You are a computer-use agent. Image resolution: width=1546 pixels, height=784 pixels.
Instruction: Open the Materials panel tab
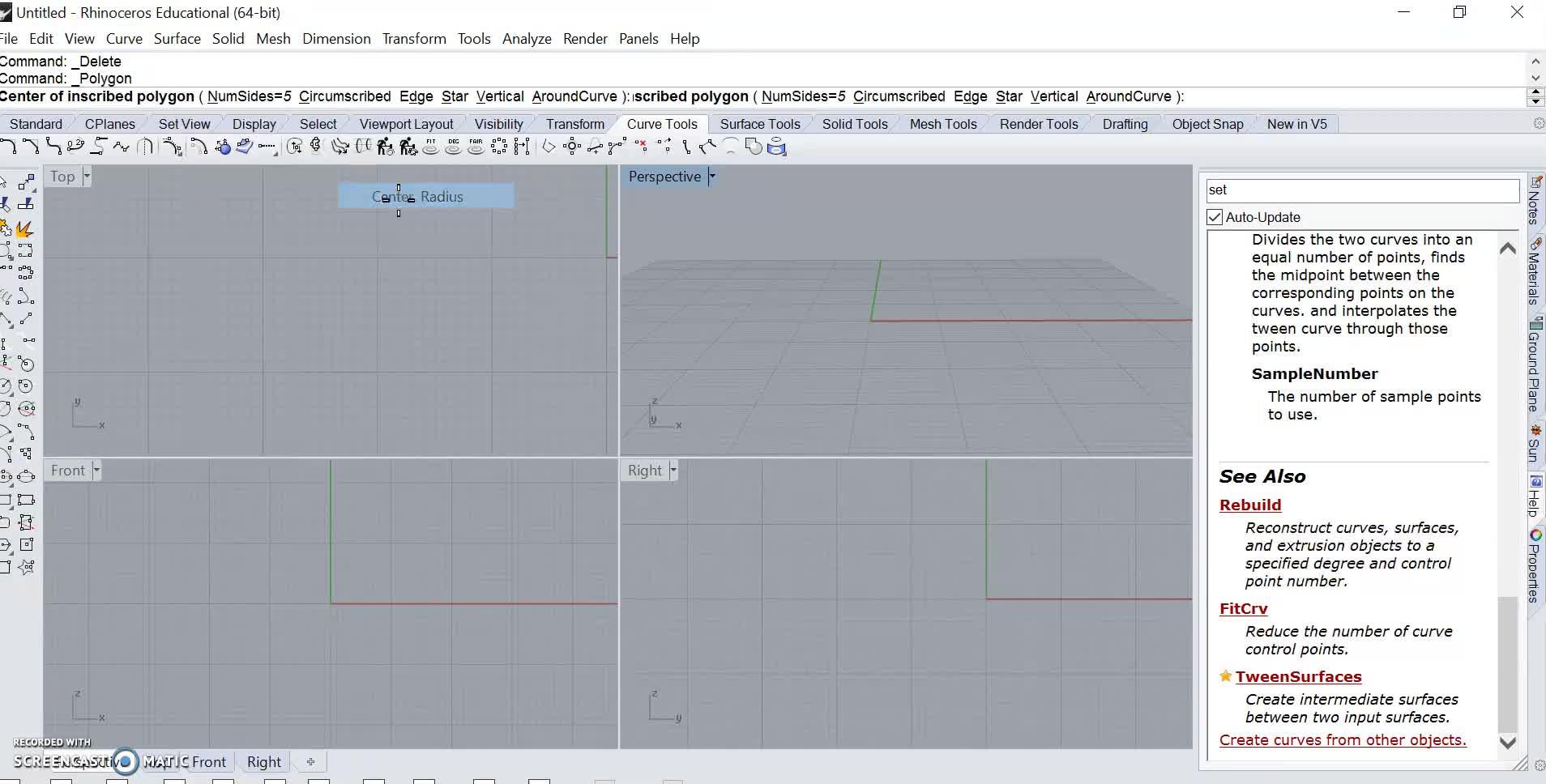point(1534,271)
